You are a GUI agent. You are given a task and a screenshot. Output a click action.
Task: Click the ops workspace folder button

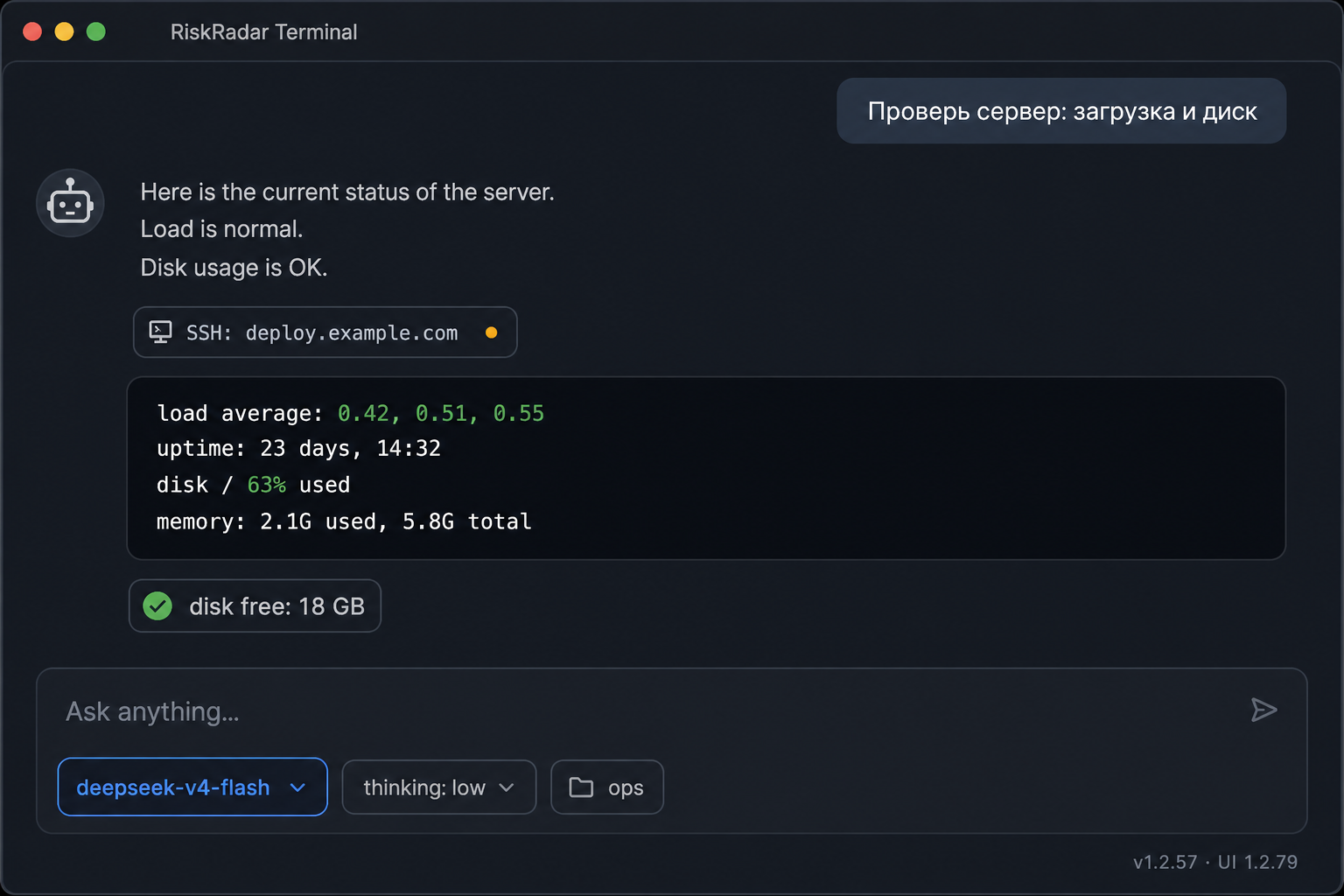607,787
